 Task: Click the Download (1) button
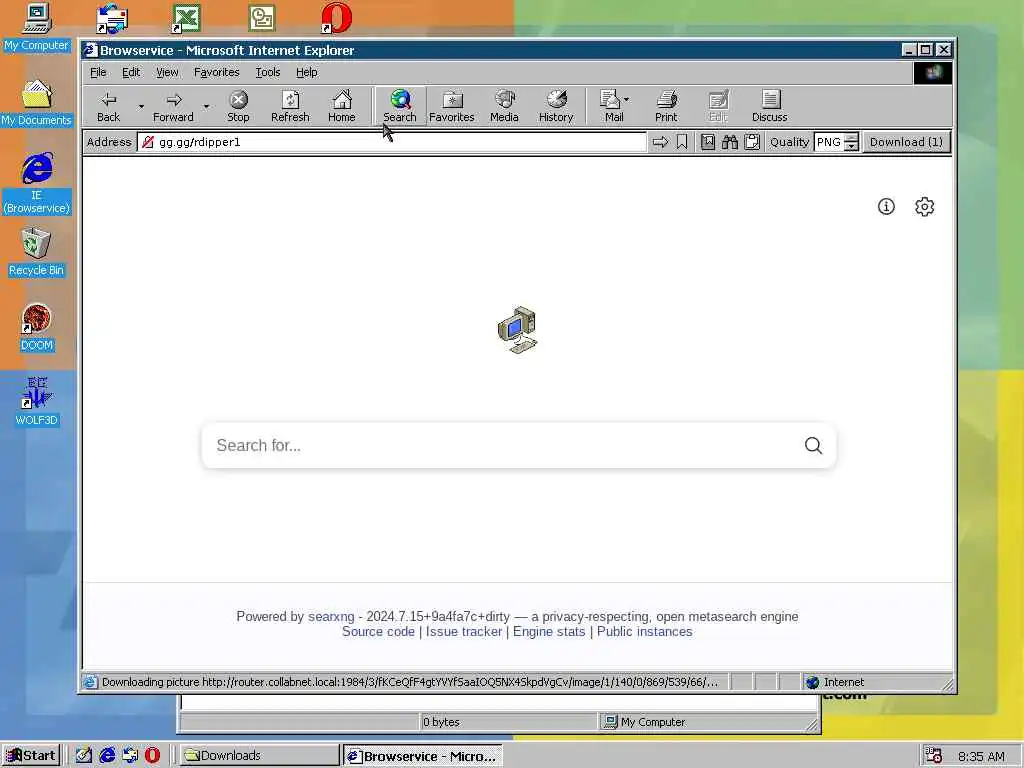coord(906,142)
